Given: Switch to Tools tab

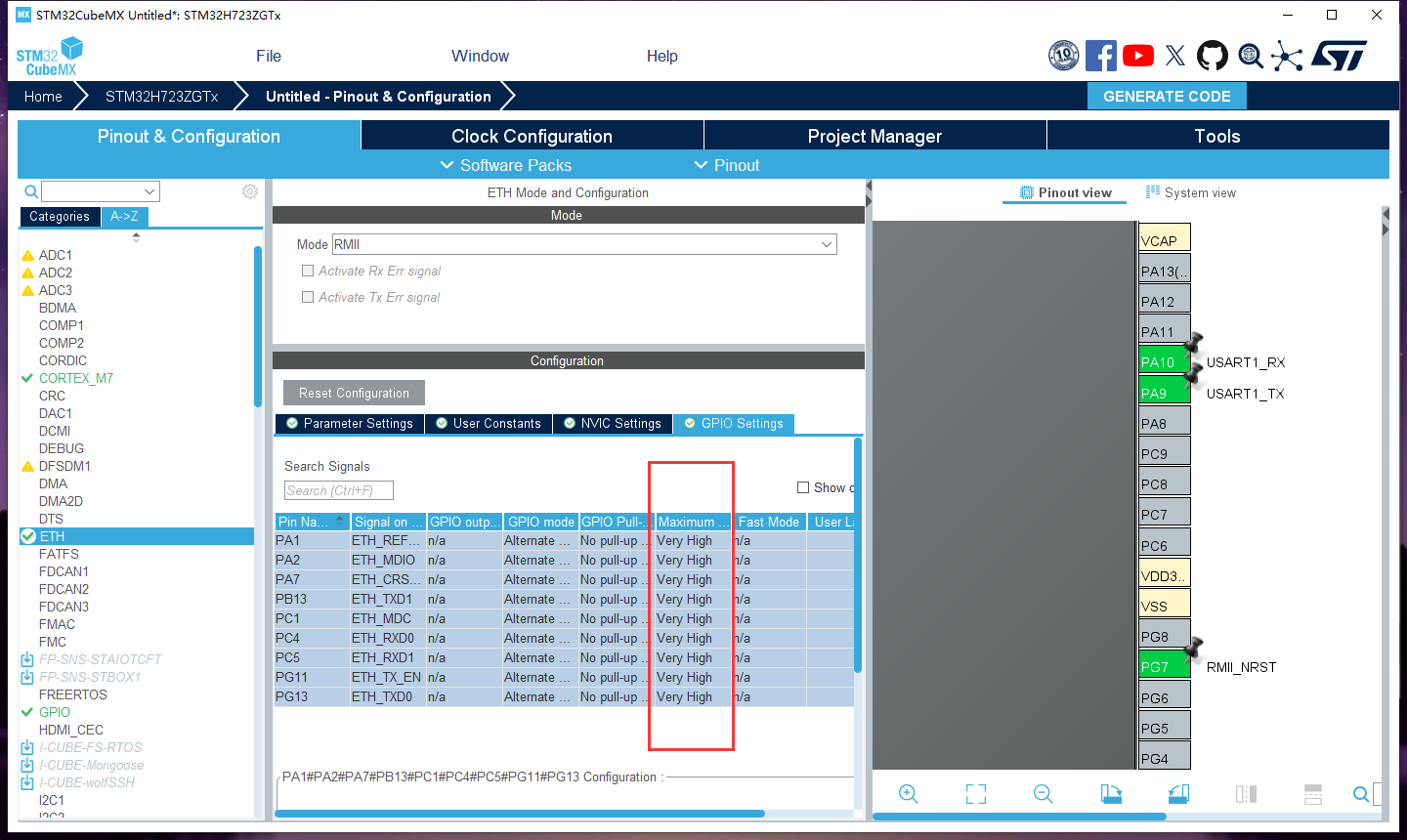Looking at the screenshot, I should (x=1217, y=136).
